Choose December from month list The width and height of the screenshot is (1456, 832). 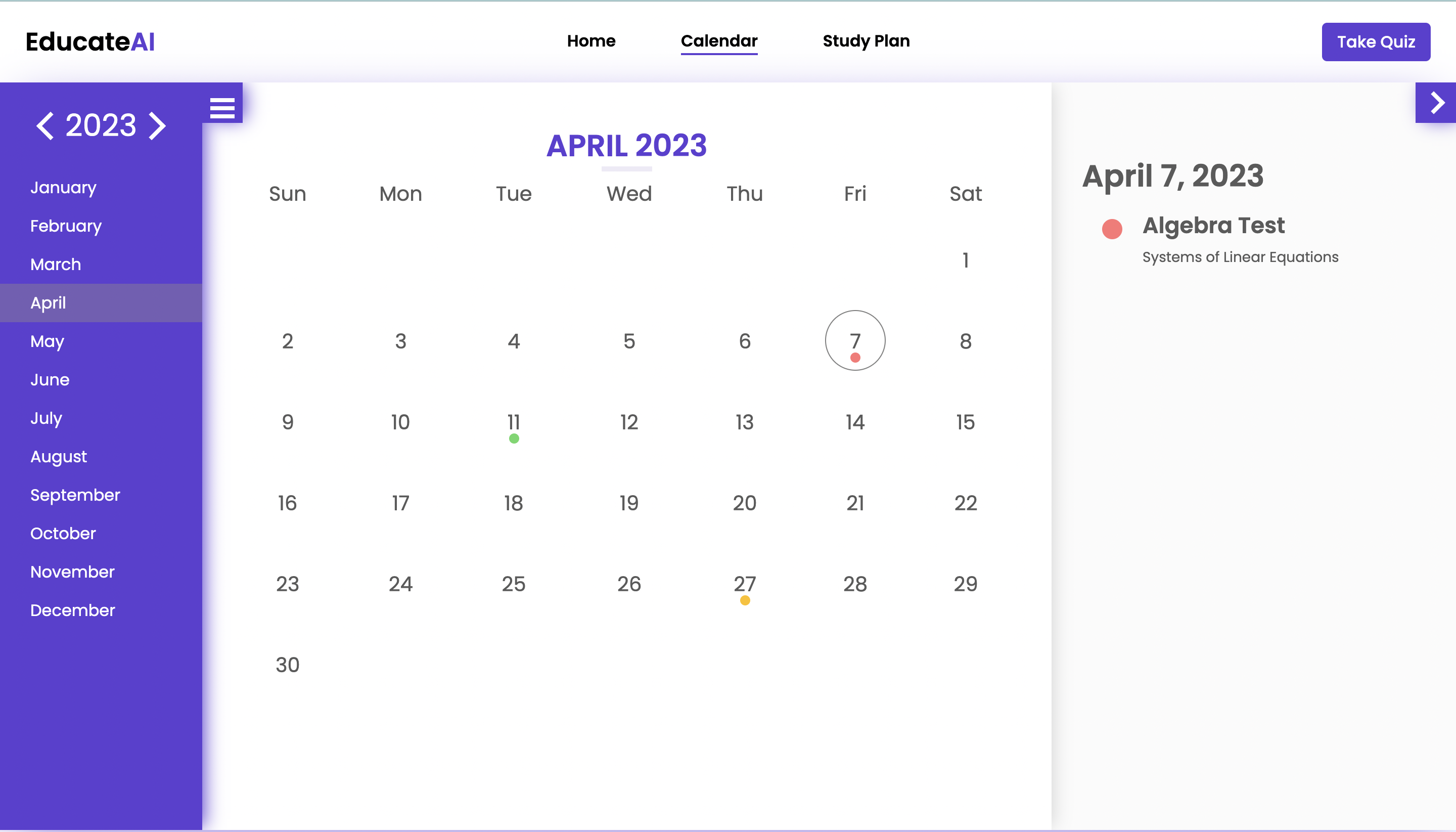[72, 610]
